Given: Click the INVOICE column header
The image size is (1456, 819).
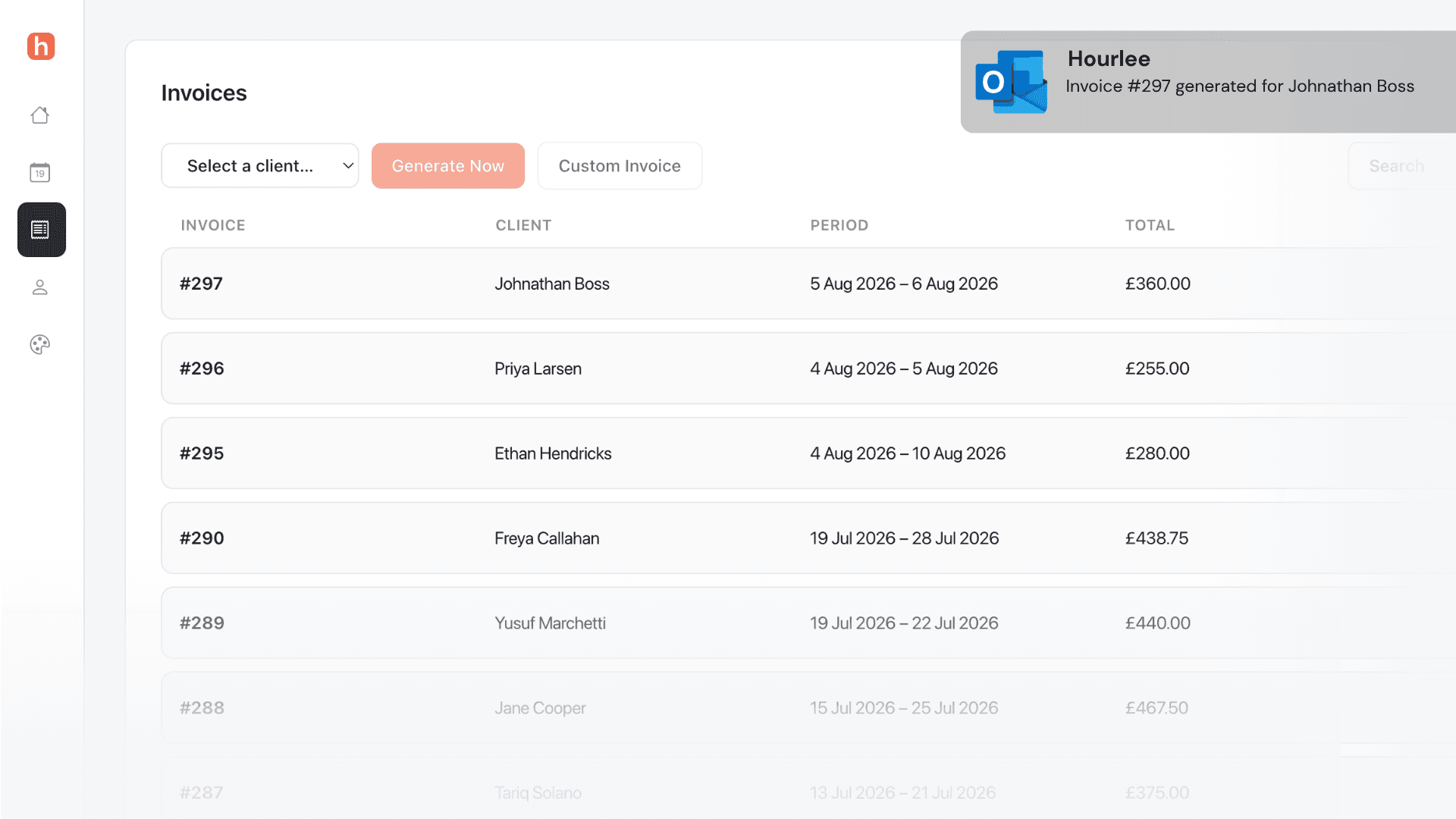Looking at the screenshot, I should (x=213, y=225).
